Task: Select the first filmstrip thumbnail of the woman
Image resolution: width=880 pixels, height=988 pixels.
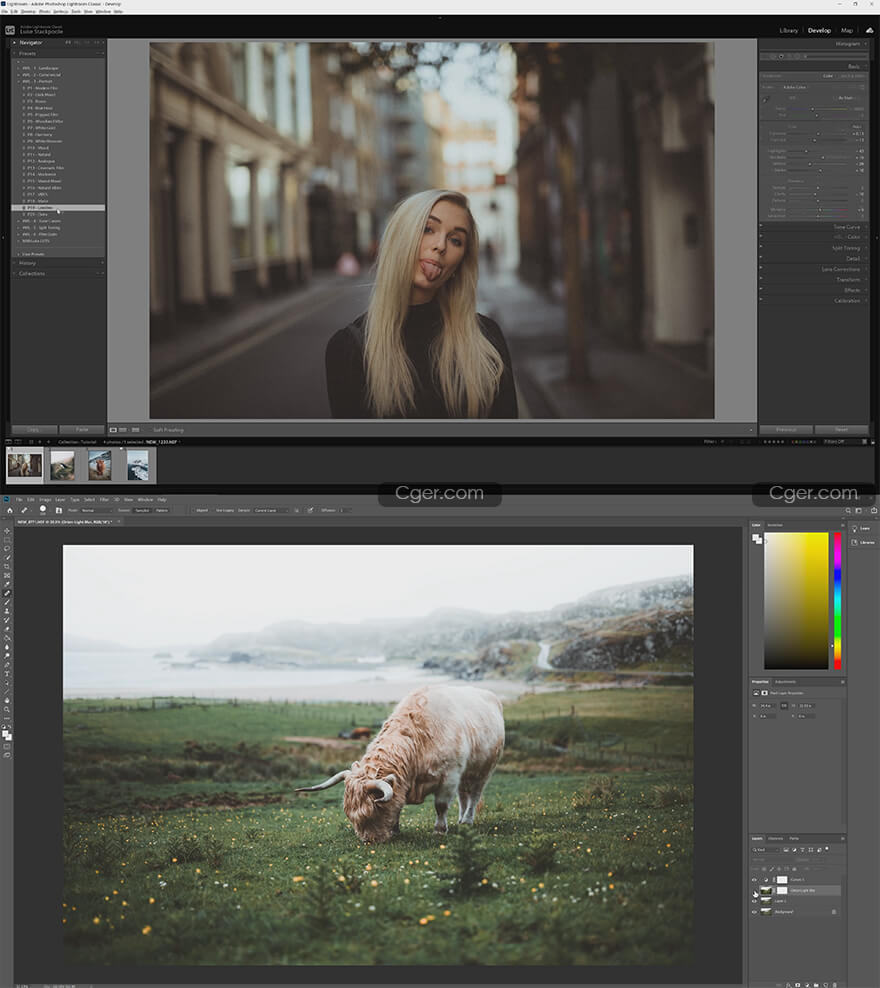Action: (x=25, y=465)
